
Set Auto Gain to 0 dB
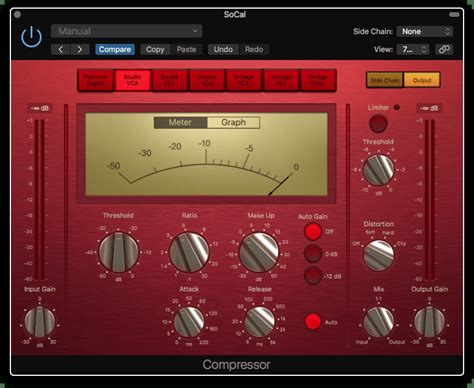point(313,254)
